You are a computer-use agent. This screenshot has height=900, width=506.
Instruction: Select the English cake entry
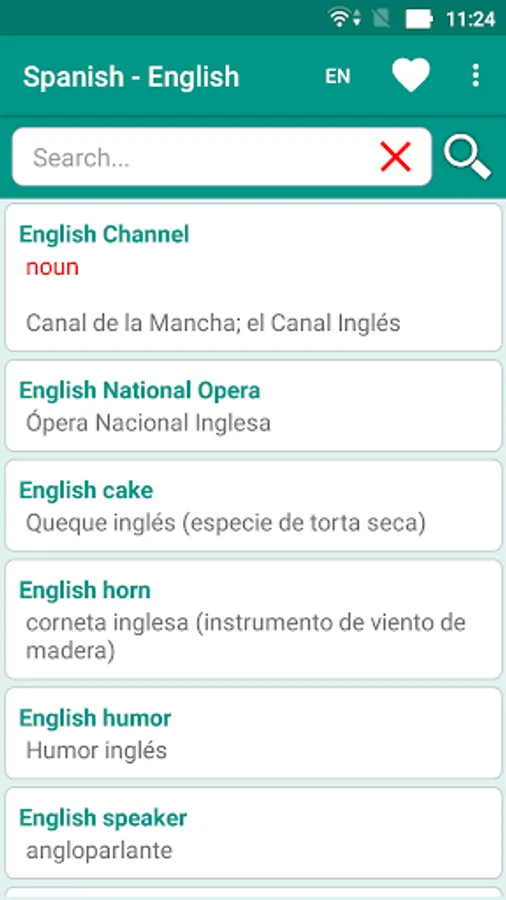(254, 505)
